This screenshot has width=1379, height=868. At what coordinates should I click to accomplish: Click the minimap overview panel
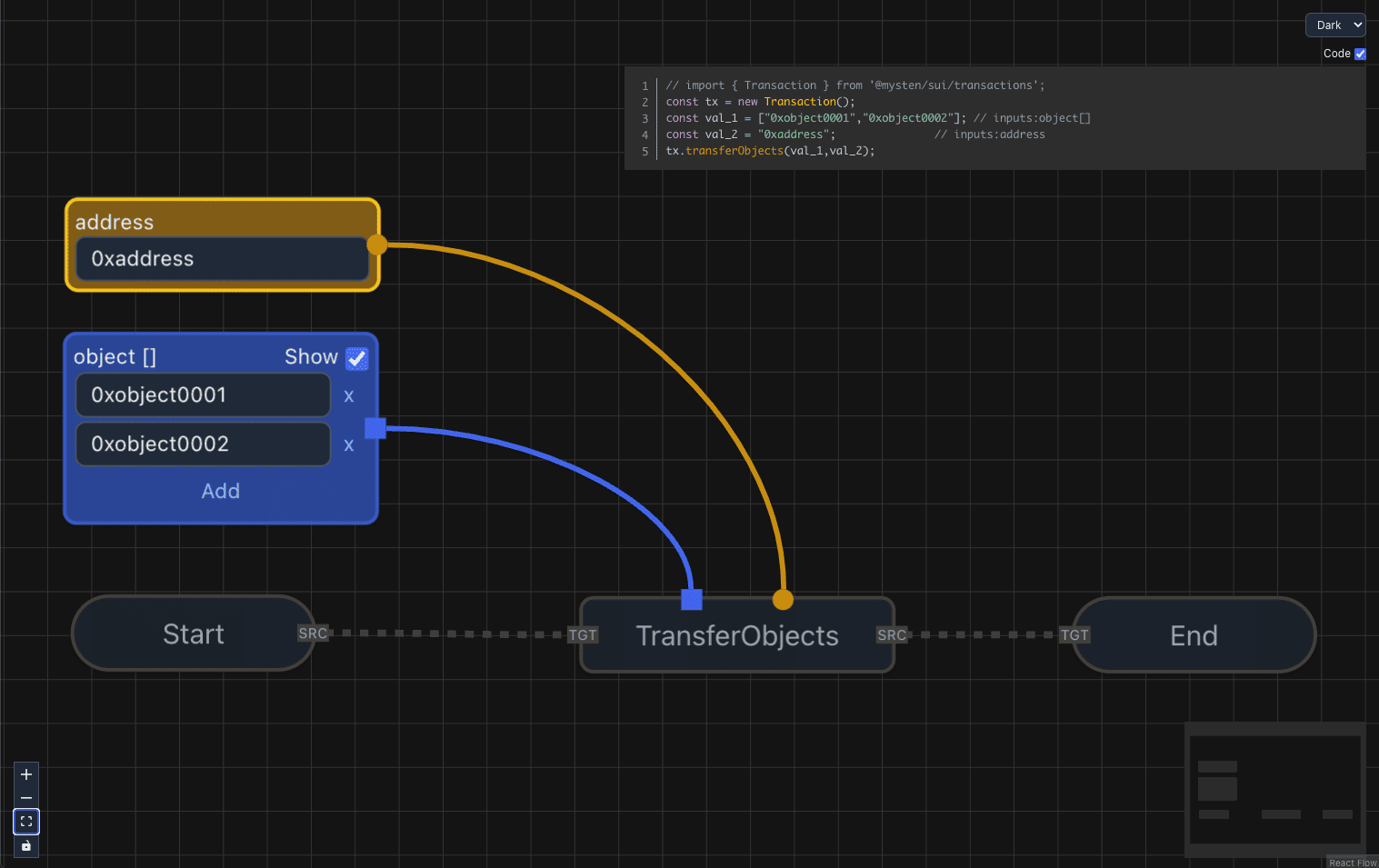point(1275,790)
